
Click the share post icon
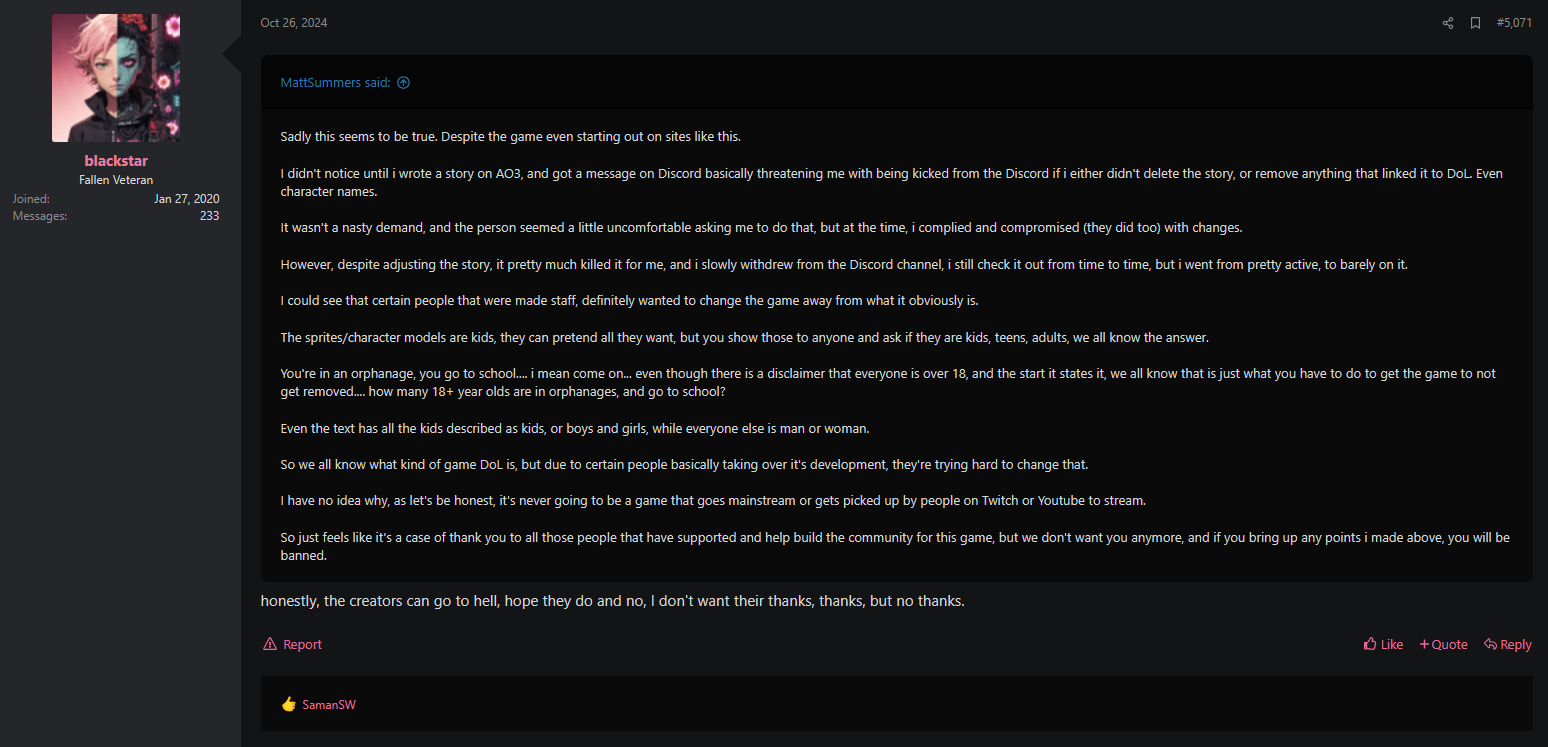pos(1447,23)
